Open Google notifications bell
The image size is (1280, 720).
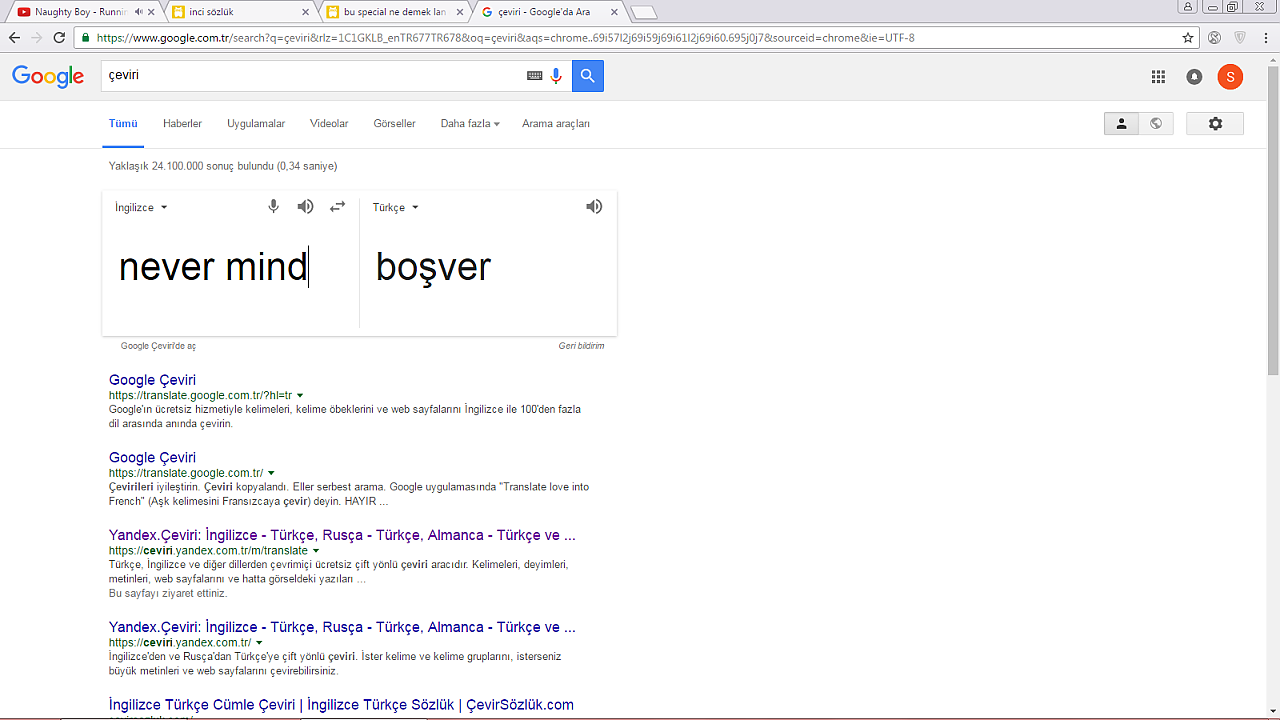pos(1194,77)
